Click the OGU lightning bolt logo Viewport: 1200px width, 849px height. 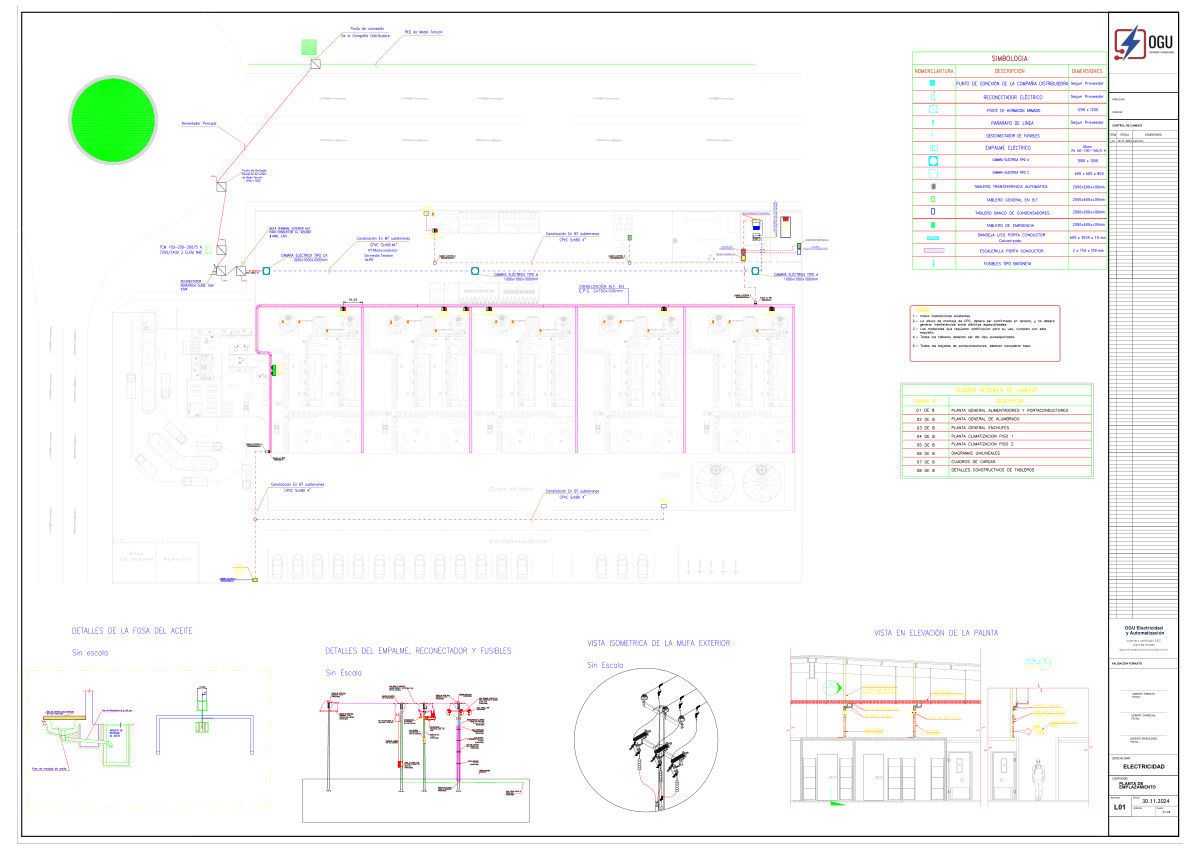(x=1130, y=45)
